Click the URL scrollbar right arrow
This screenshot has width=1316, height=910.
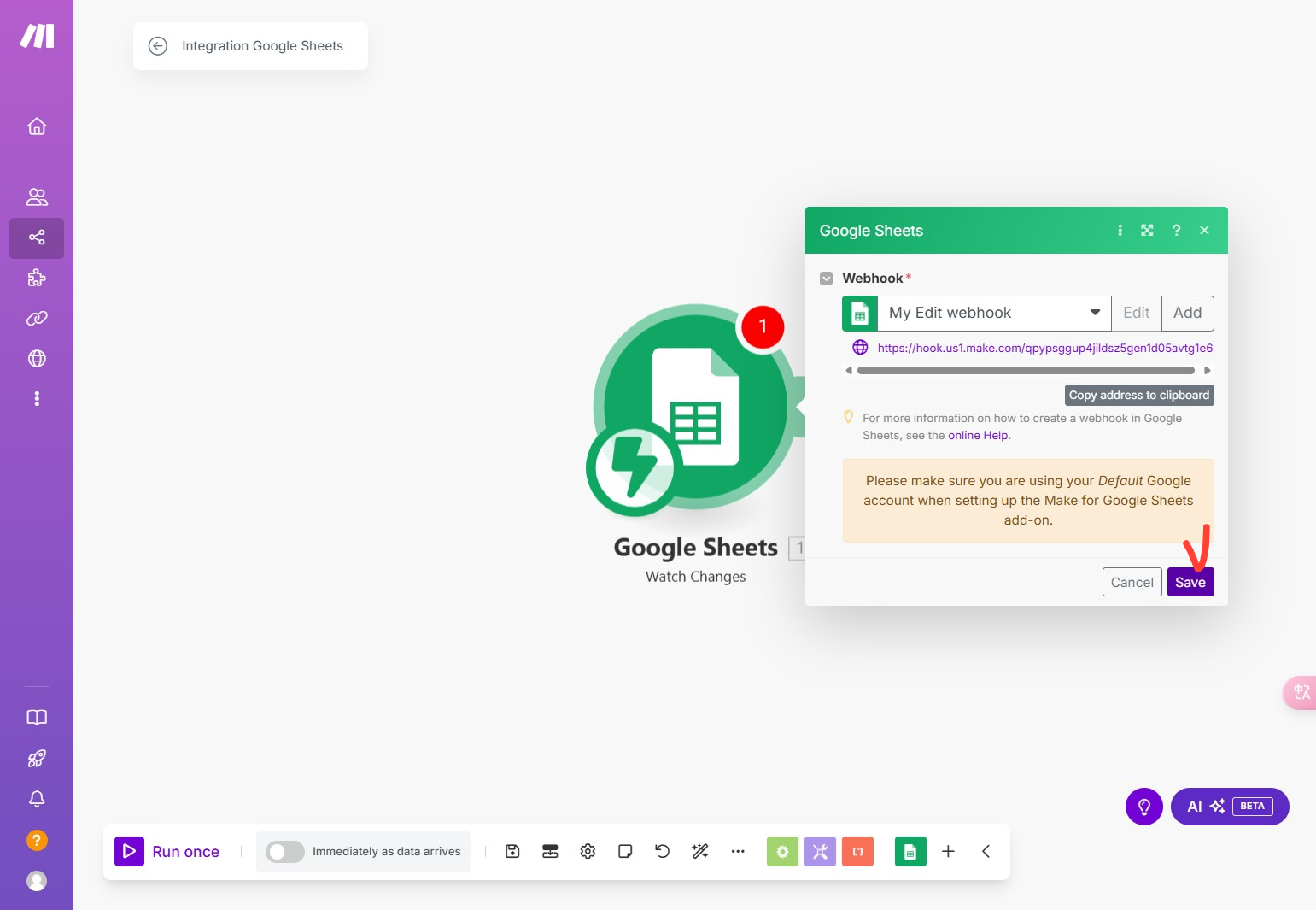1208,371
